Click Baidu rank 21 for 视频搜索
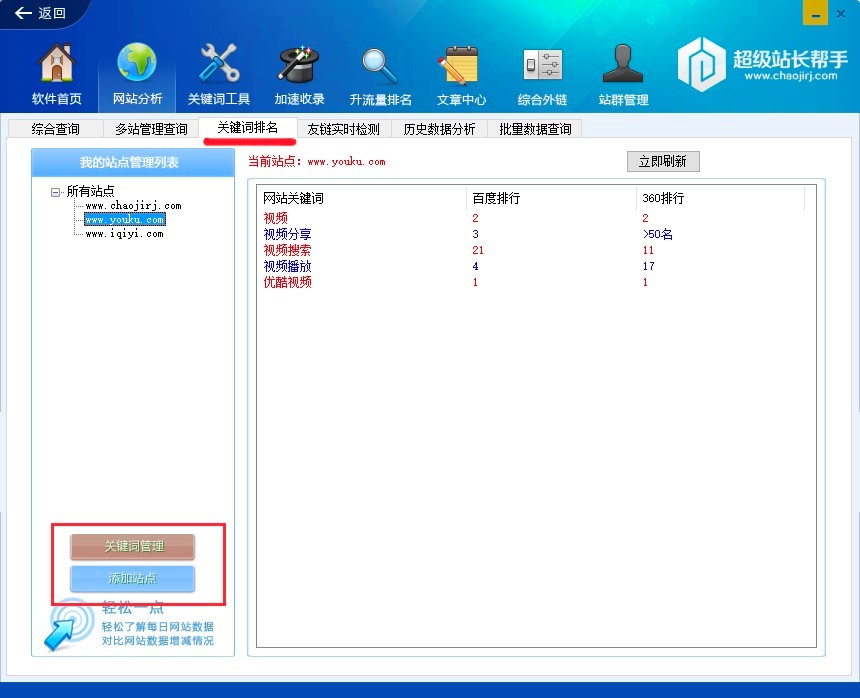 (x=478, y=250)
